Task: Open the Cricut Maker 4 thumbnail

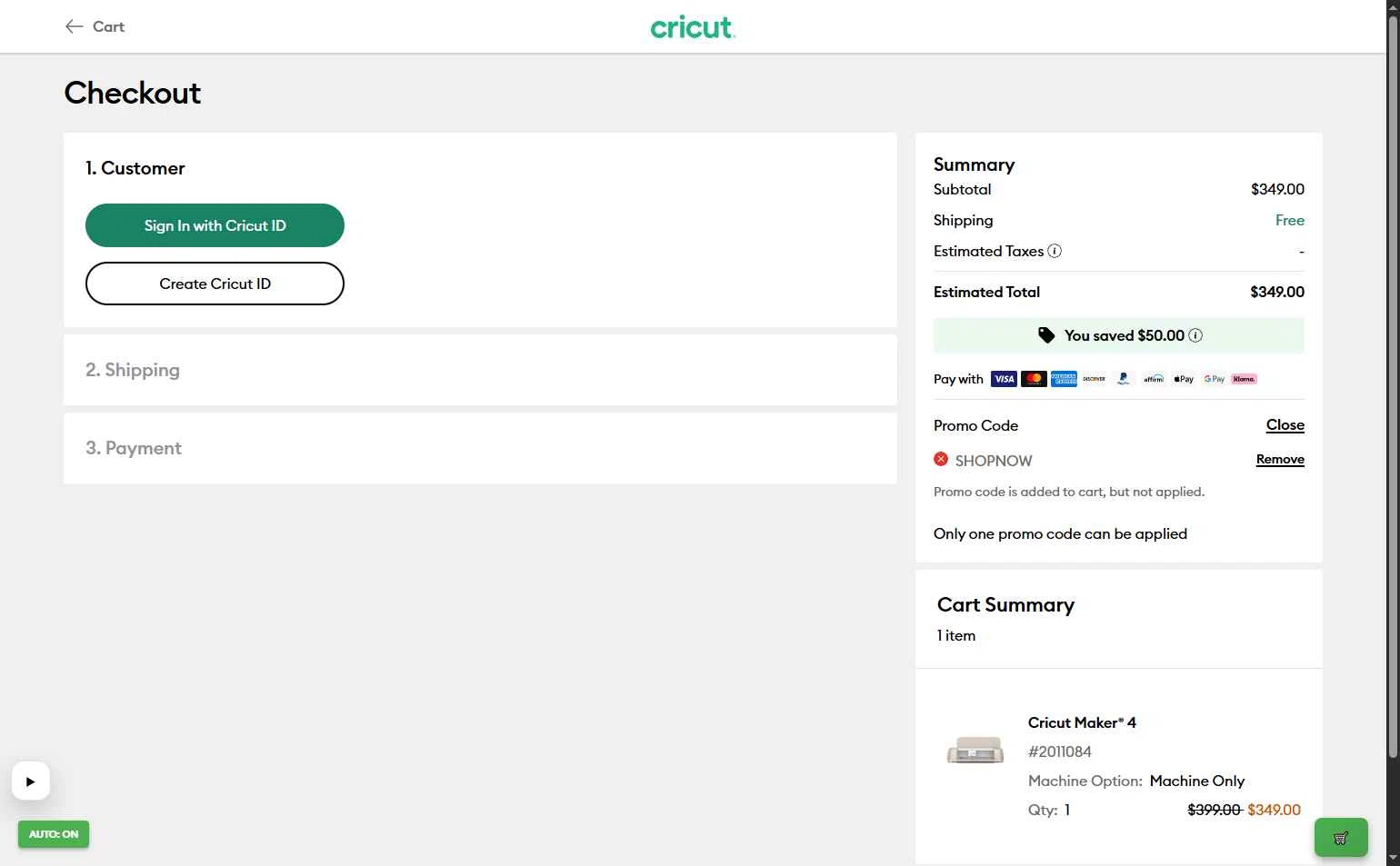Action: coord(975,750)
